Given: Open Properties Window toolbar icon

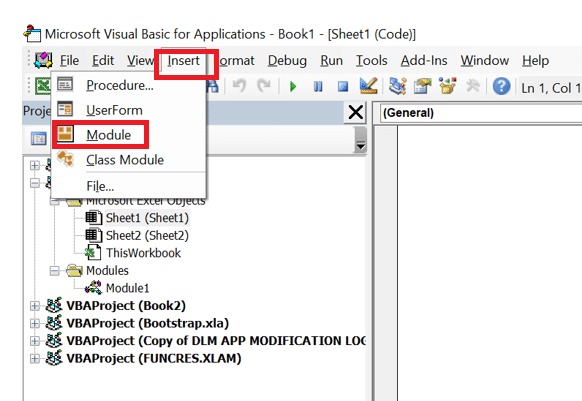Looking at the screenshot, I should click(422, 86).
